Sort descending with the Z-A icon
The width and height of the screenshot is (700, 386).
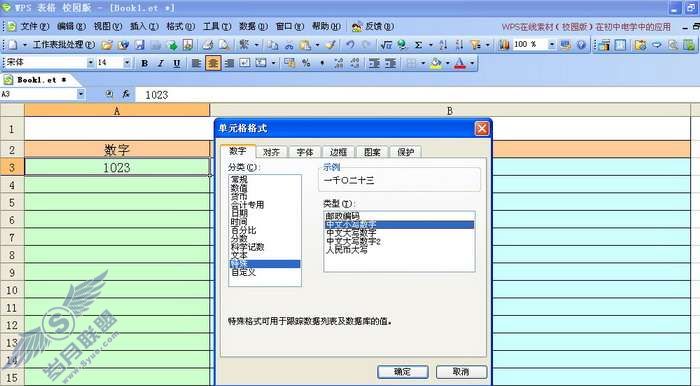click(459, 45)
